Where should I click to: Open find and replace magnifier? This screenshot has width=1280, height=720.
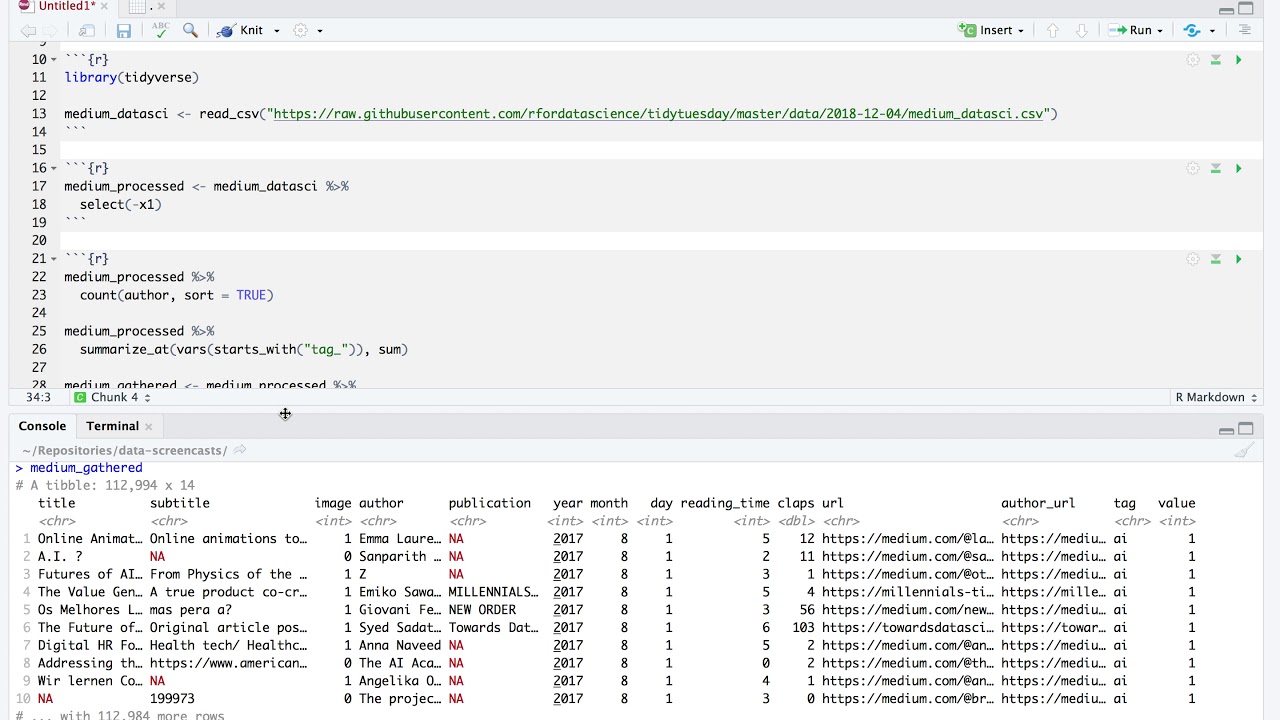[190, 31]
